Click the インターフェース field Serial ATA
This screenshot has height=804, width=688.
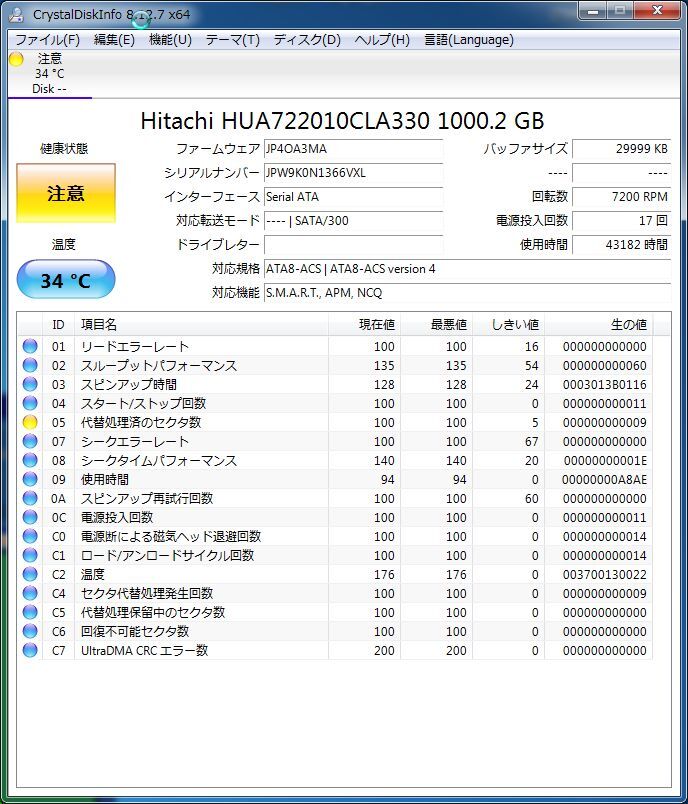[x=353, y=197]
